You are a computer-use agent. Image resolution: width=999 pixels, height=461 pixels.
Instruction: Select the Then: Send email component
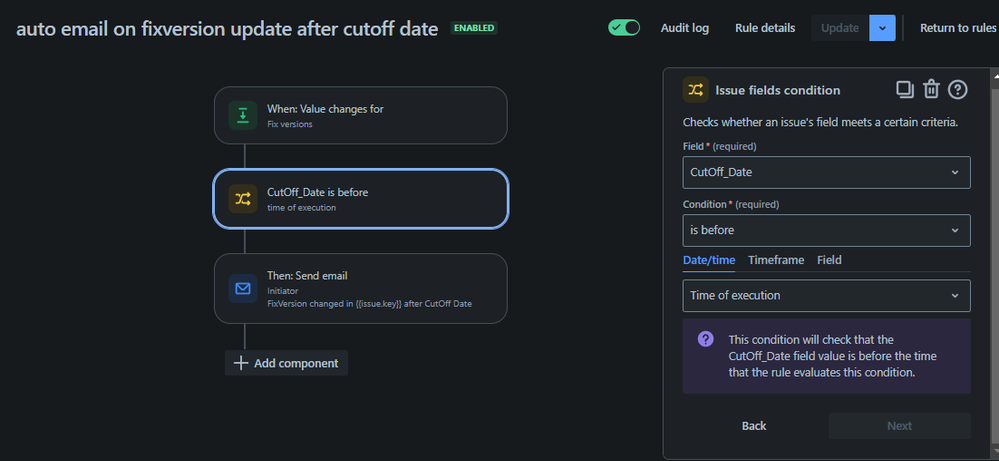(361, 288)
